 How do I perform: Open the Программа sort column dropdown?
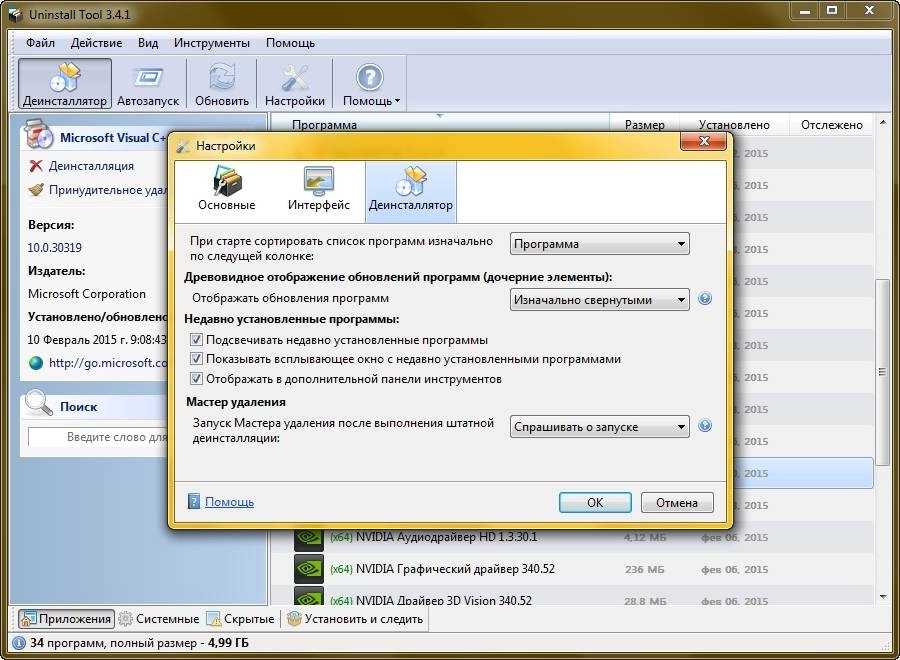[599, 244]
